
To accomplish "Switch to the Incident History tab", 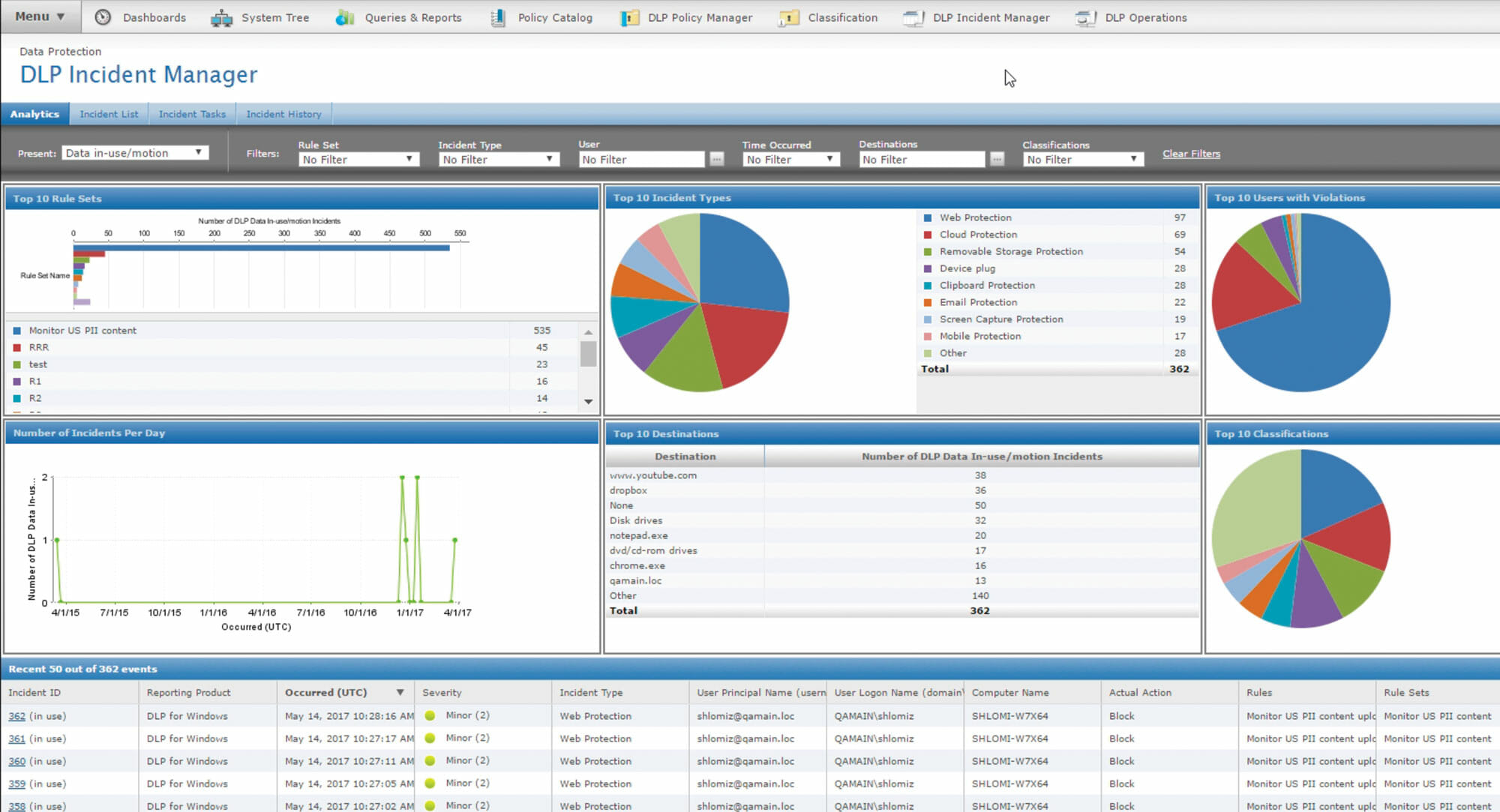I will point(284,113).
